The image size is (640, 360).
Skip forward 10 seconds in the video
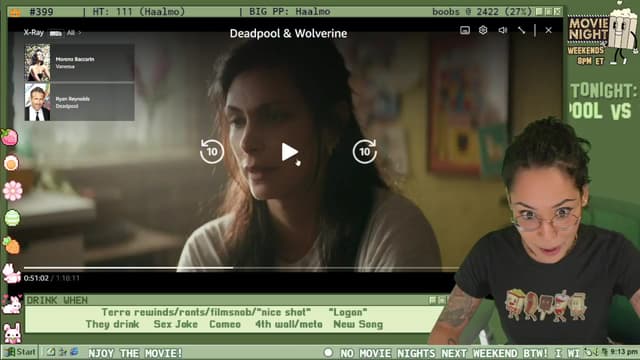[364, 151]
